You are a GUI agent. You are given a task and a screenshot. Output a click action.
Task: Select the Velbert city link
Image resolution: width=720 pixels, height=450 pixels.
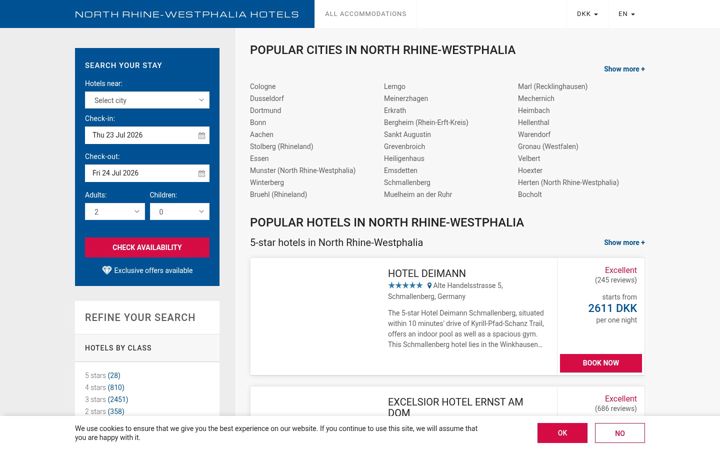pos(529,158)
